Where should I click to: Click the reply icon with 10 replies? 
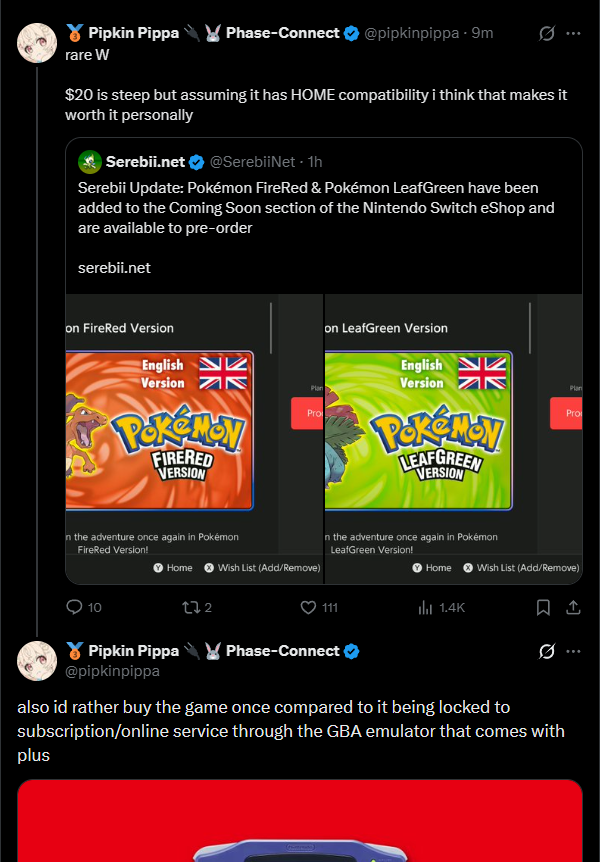coord(74,607)
